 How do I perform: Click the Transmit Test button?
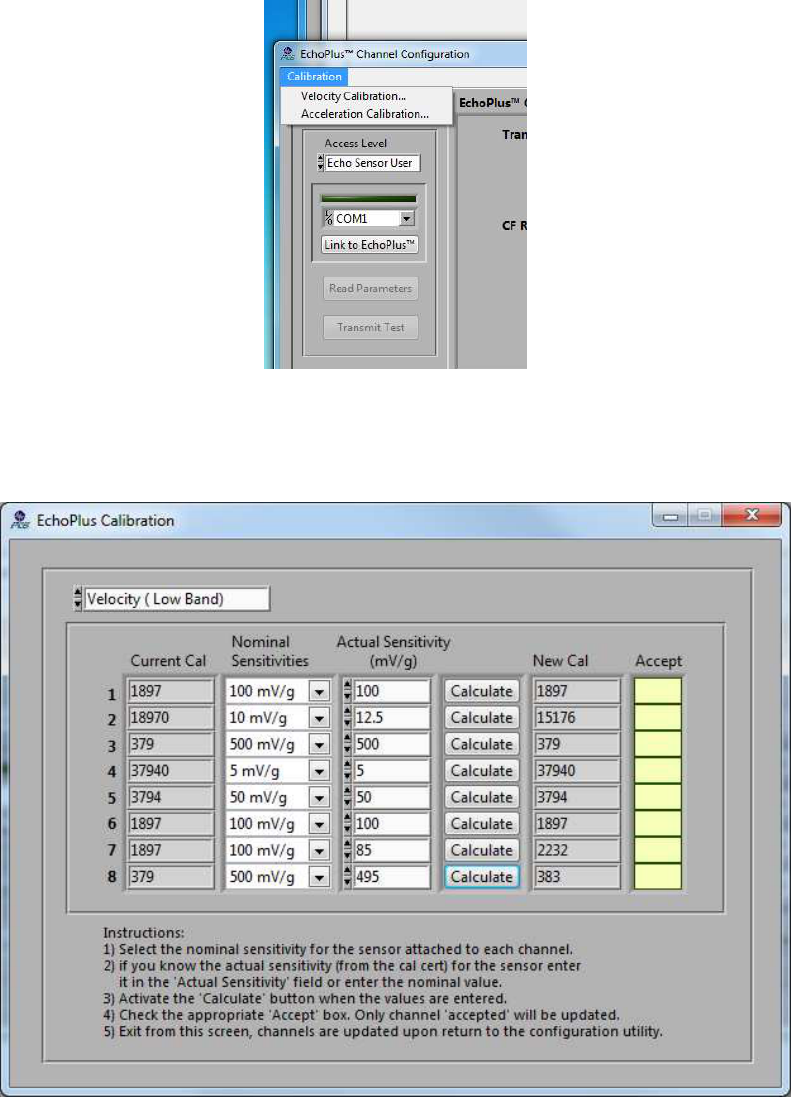(x=371, y=327)
